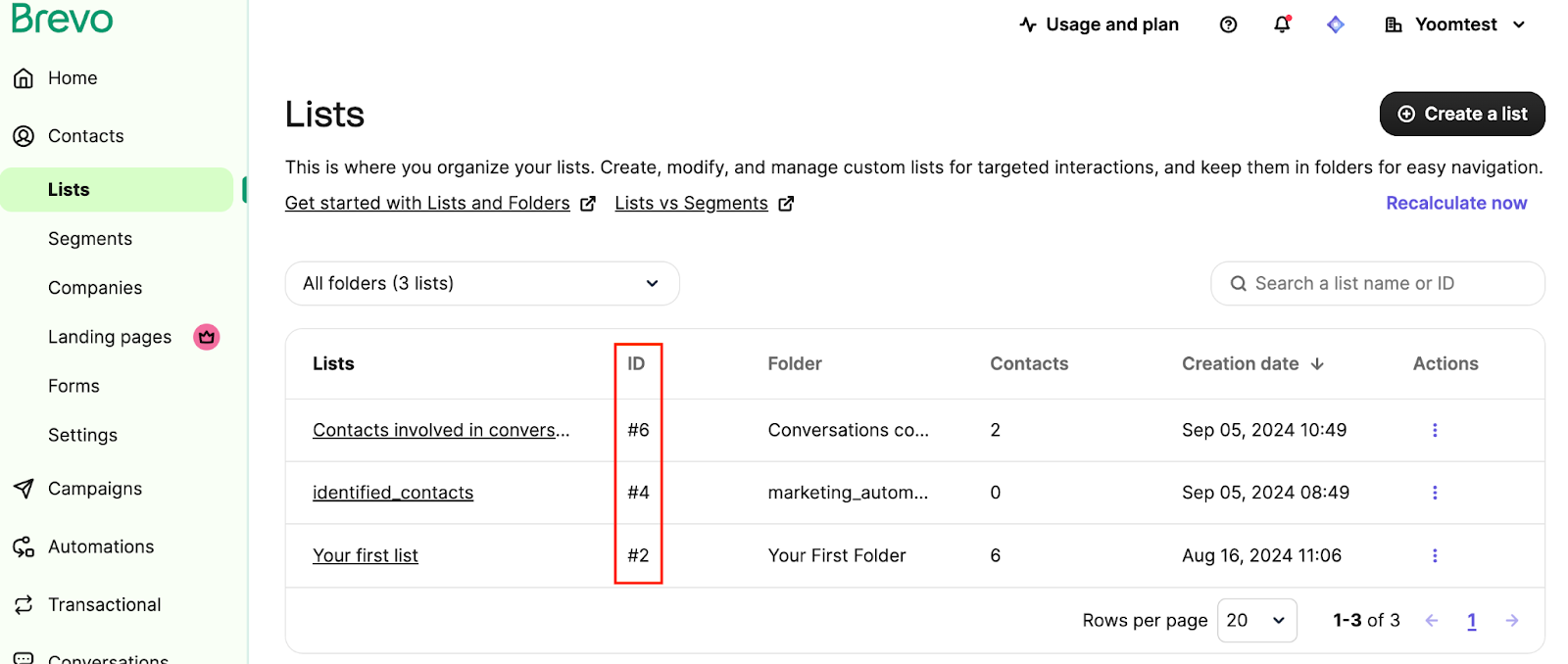
Task: Open actions menu for Your first list
Action: point(1435,555)
